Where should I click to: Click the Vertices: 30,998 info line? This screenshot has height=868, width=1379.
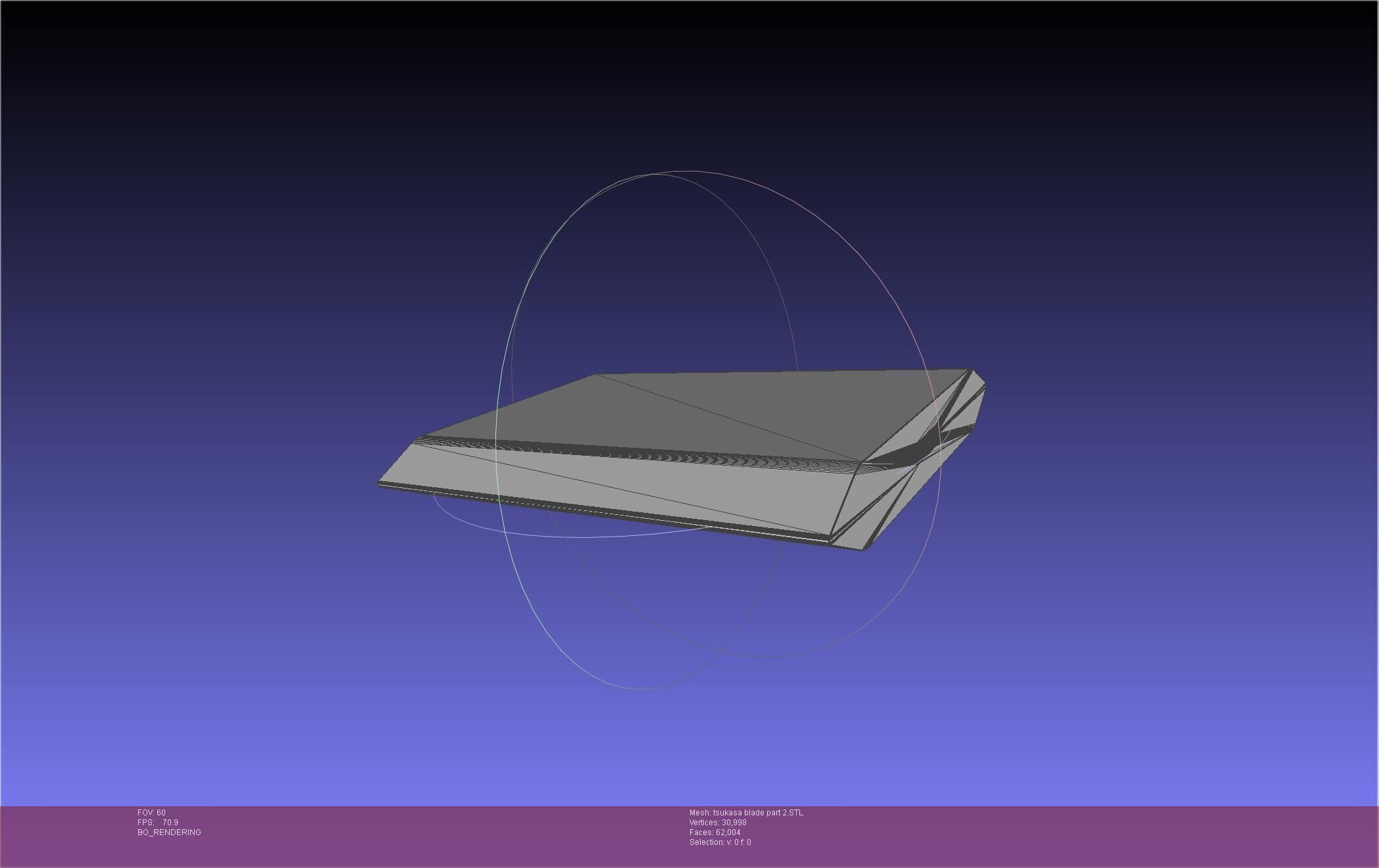click(718, 823)
